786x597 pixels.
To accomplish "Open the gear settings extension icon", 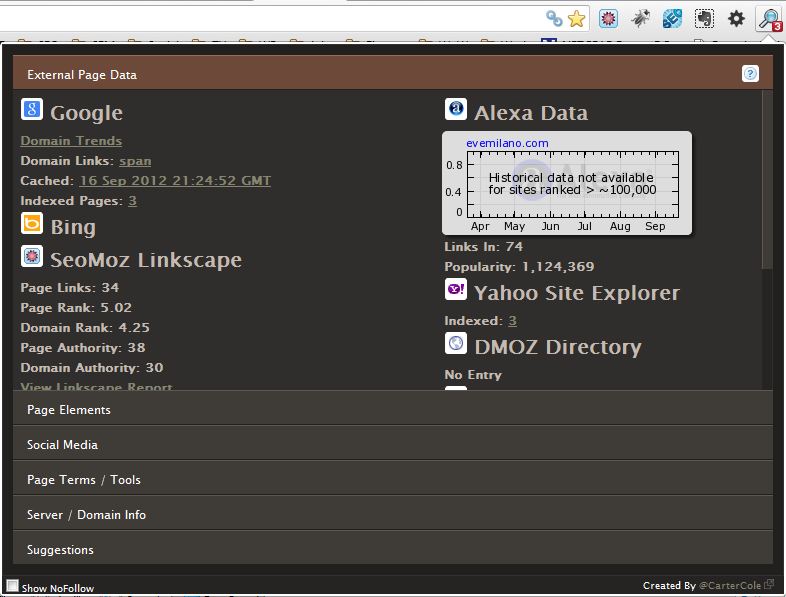I will [x=736, y=19].
